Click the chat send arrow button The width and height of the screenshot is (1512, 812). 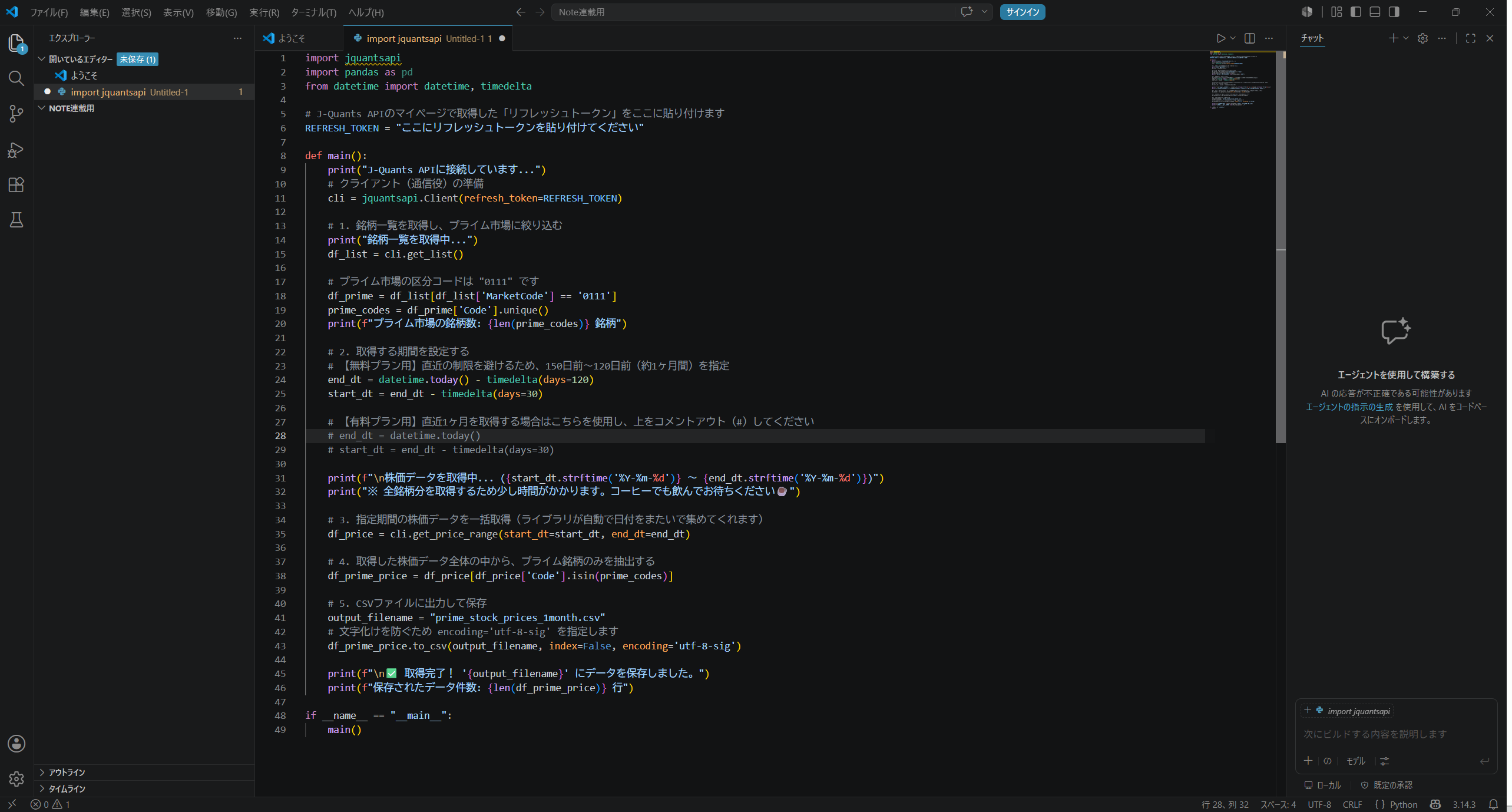coord(1485,761)
